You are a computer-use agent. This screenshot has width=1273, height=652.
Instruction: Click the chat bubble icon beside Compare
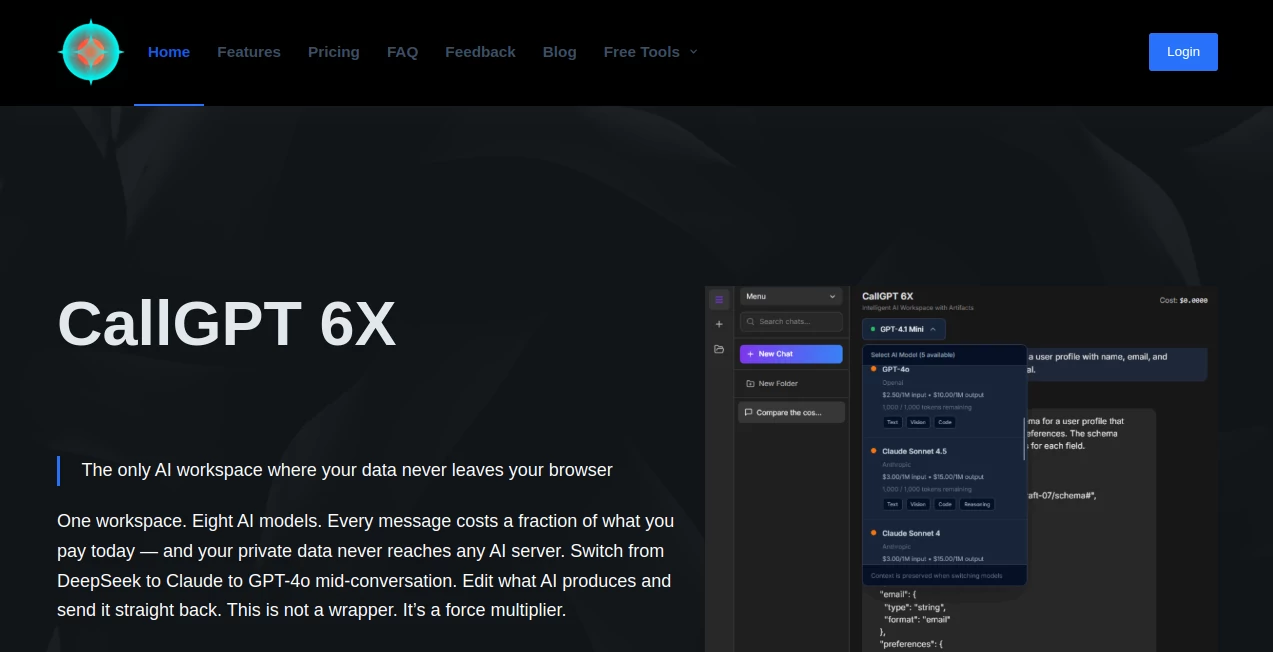[748, 412]
